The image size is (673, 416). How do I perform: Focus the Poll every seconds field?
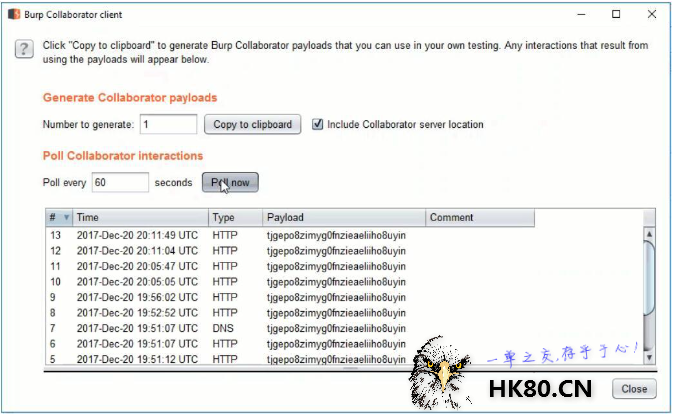point(120,182)
